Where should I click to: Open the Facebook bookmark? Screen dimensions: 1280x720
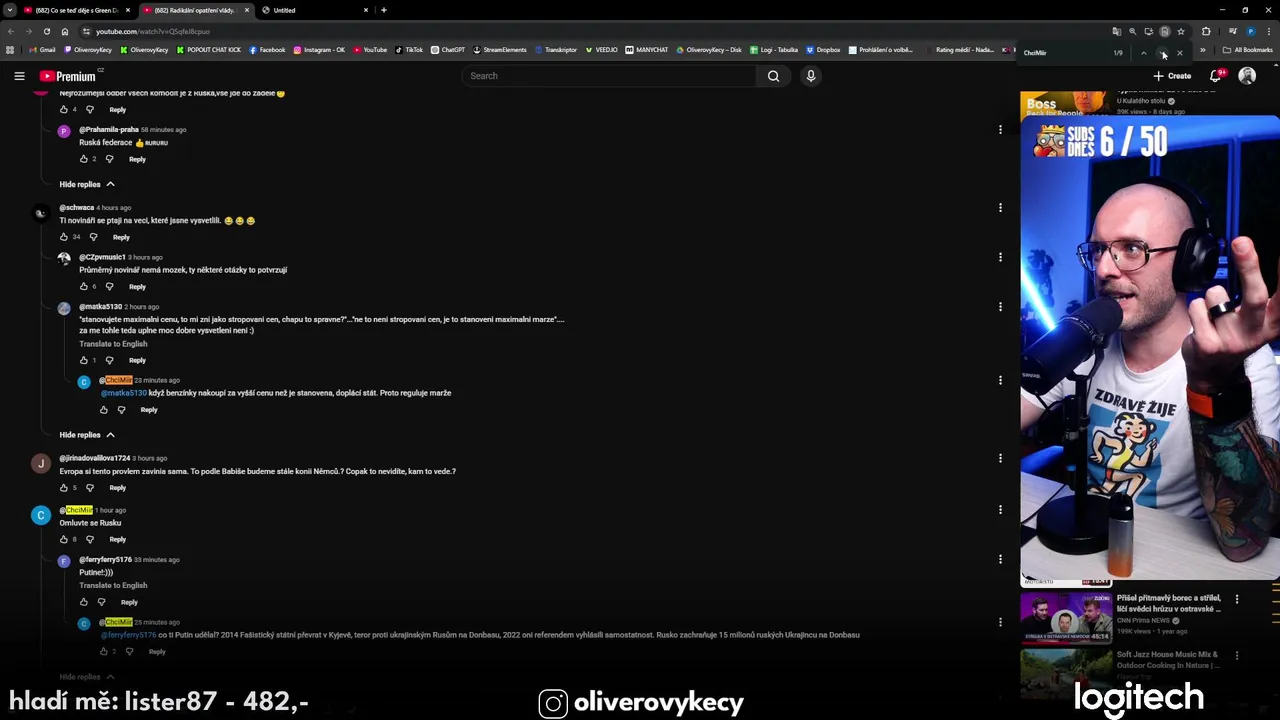267,50
